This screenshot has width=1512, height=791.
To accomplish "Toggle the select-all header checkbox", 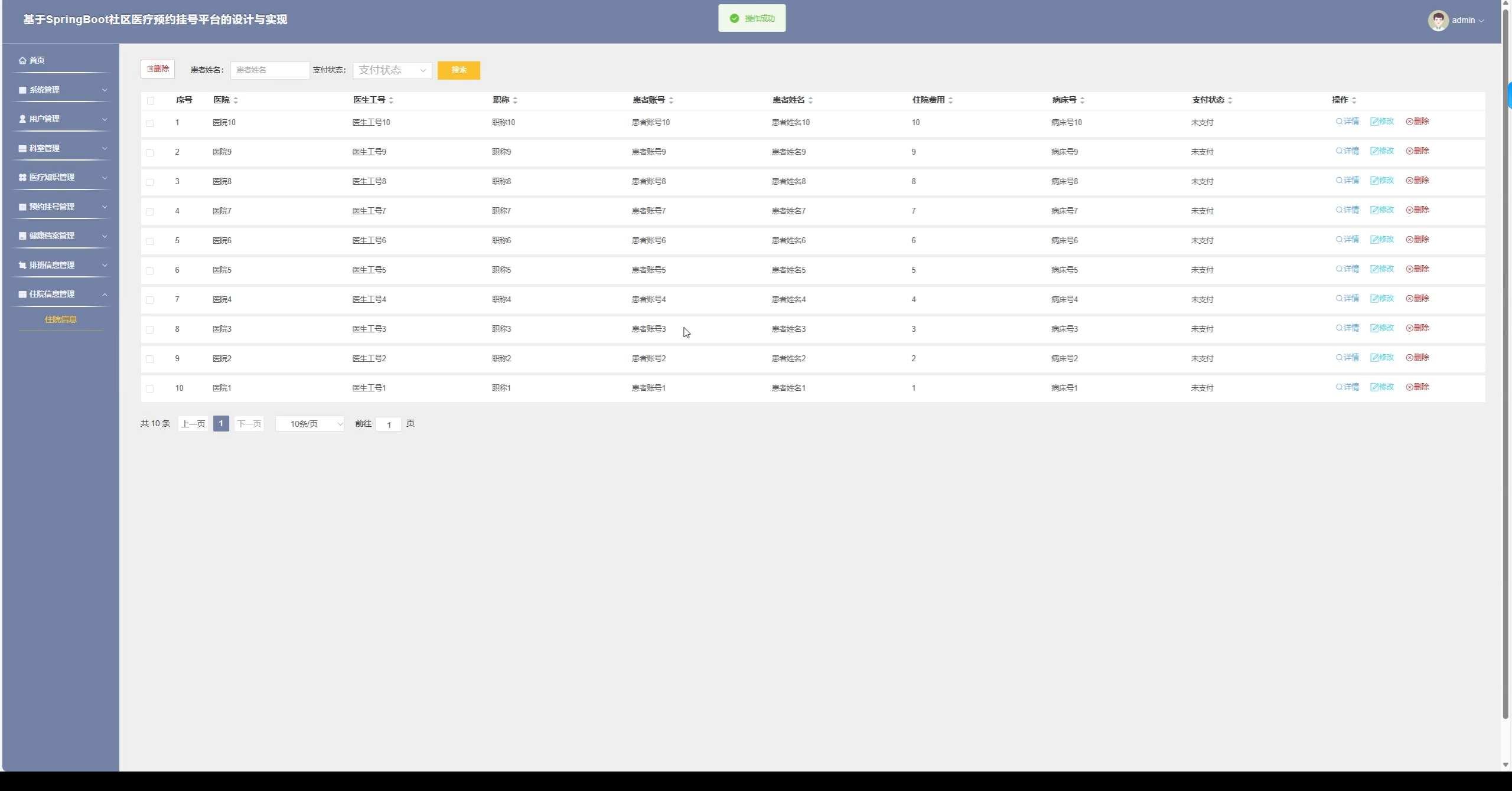I will (151, 100).
